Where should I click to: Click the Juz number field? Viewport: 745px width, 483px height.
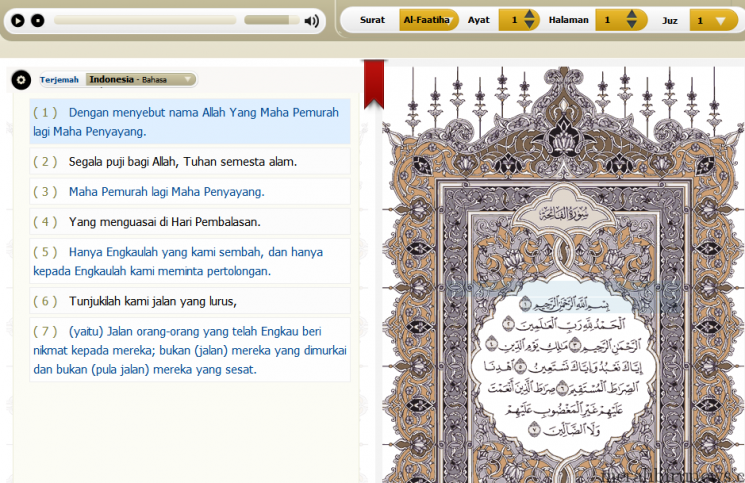tap(700, 20)
